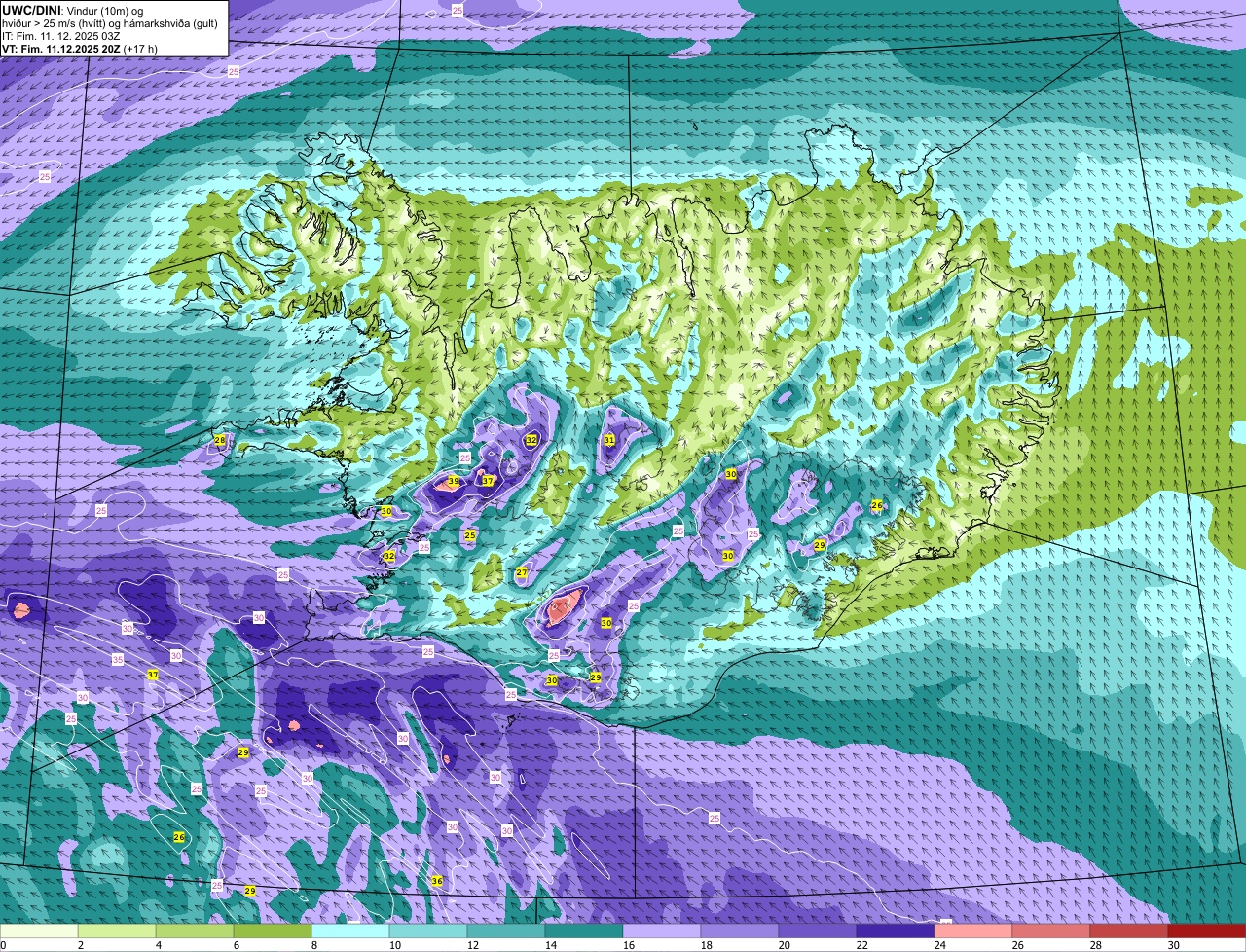1246x952 pixels.
Task: Click the yellow gust label 39
Action: [x=454, y=482]
